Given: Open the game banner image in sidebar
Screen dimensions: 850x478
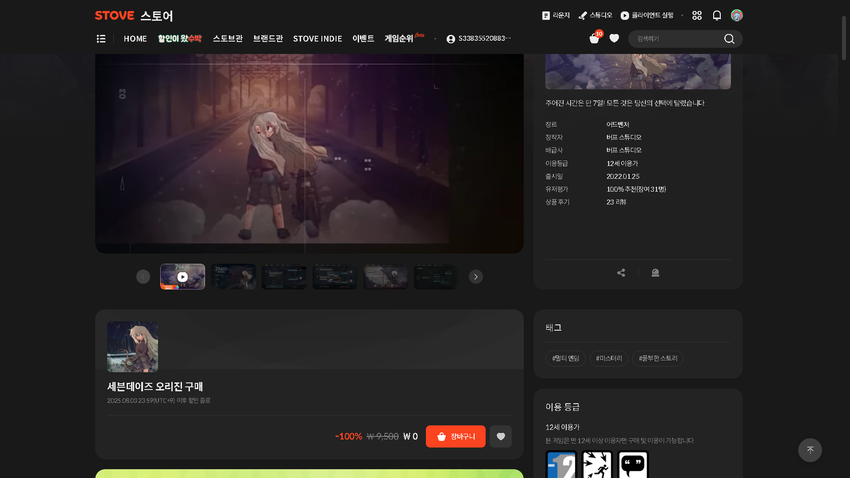Looking at the screenshot, I should pyautogui.click(x=638, y=71).
